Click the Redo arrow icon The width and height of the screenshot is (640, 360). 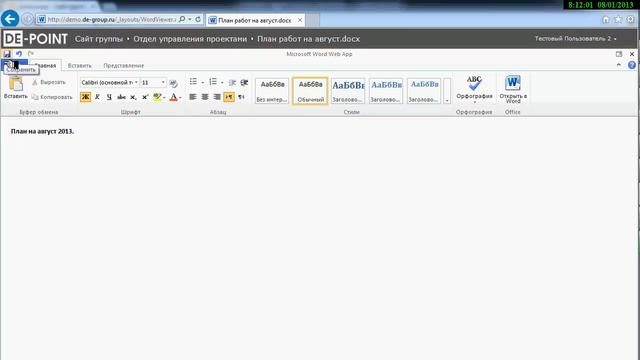tap(31, 54)
